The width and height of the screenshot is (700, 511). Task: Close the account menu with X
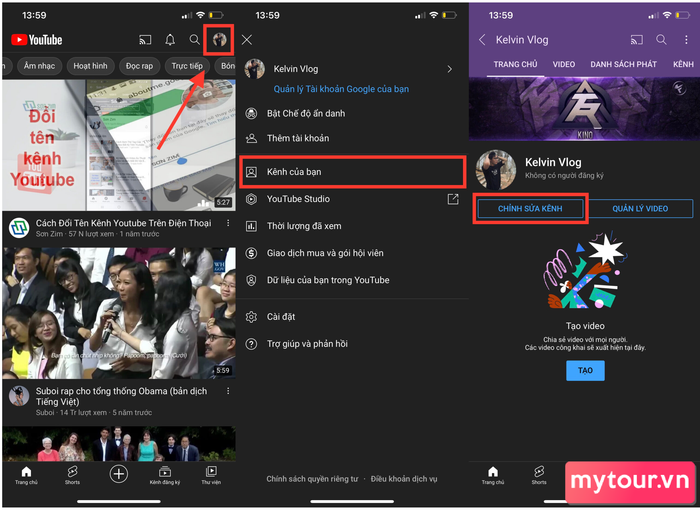pos(247,40)
